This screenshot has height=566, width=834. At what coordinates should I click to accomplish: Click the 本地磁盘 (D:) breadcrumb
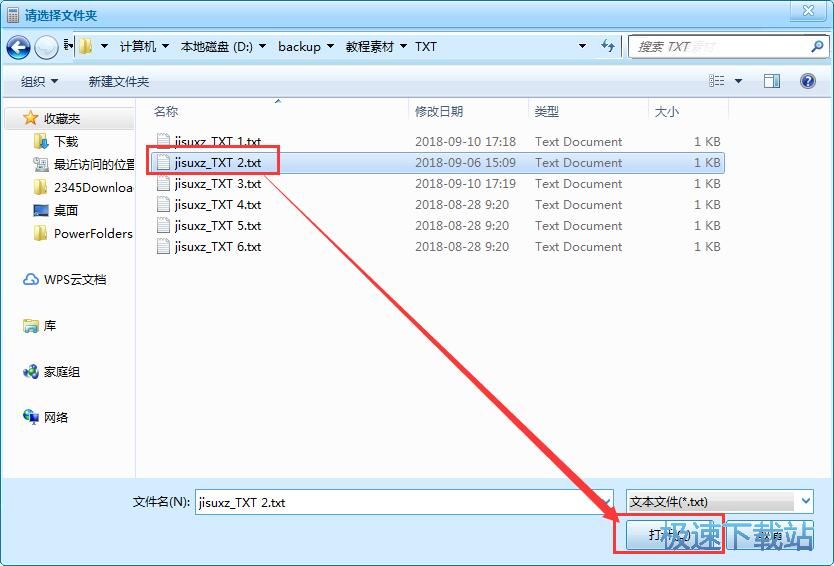[x=217, y=47]
